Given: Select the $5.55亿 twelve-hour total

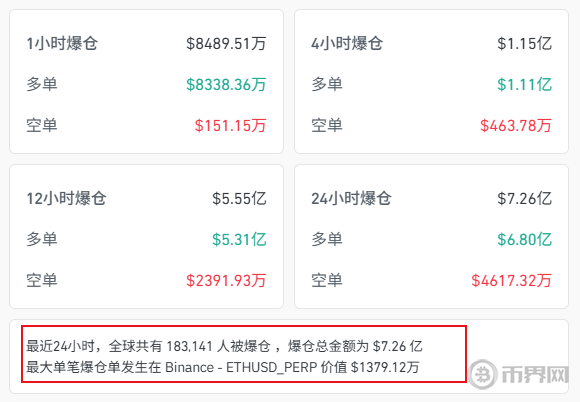Looking at the screenshot, I should pyautogui.click(x=239, y=199).
